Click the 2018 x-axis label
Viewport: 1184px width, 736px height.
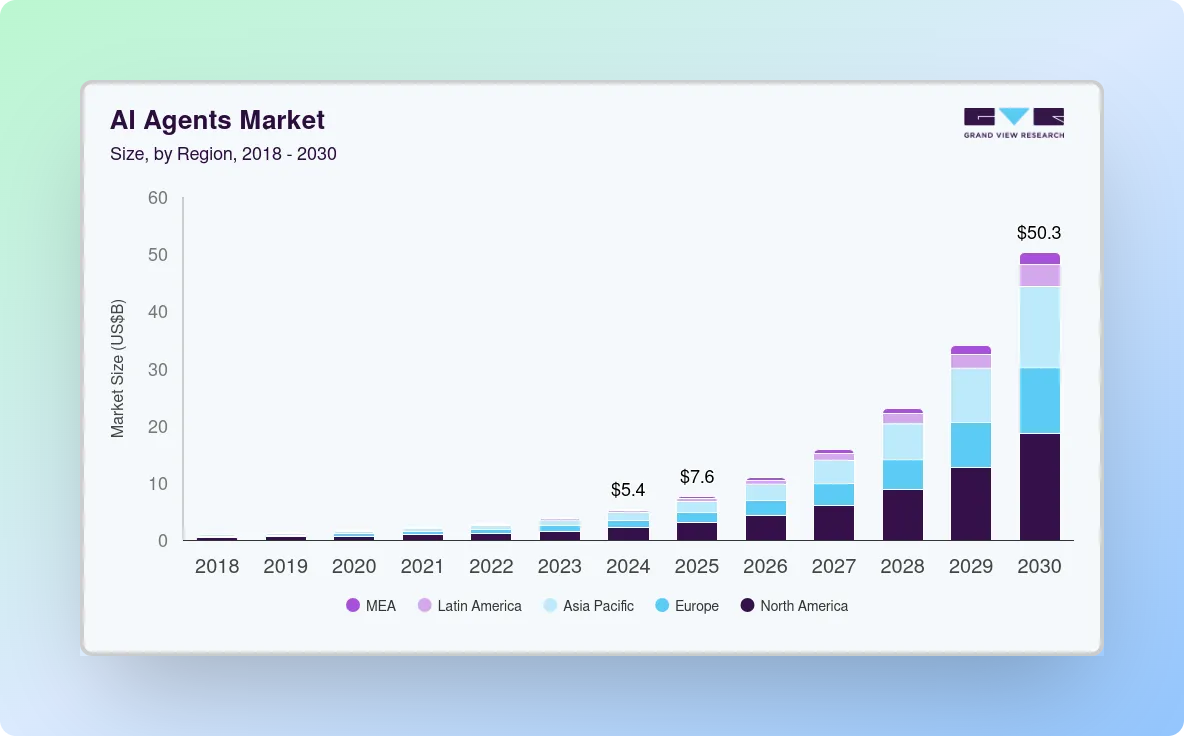(217, 566)
